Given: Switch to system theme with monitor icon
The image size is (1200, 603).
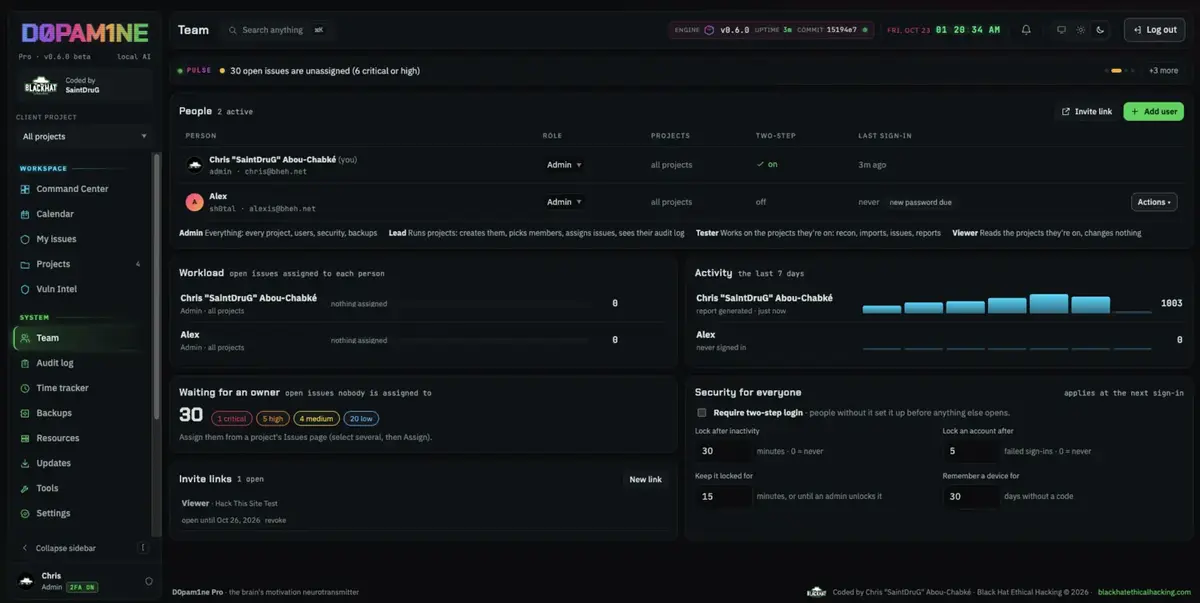Looking at the screenshot, I should 1062,30.
